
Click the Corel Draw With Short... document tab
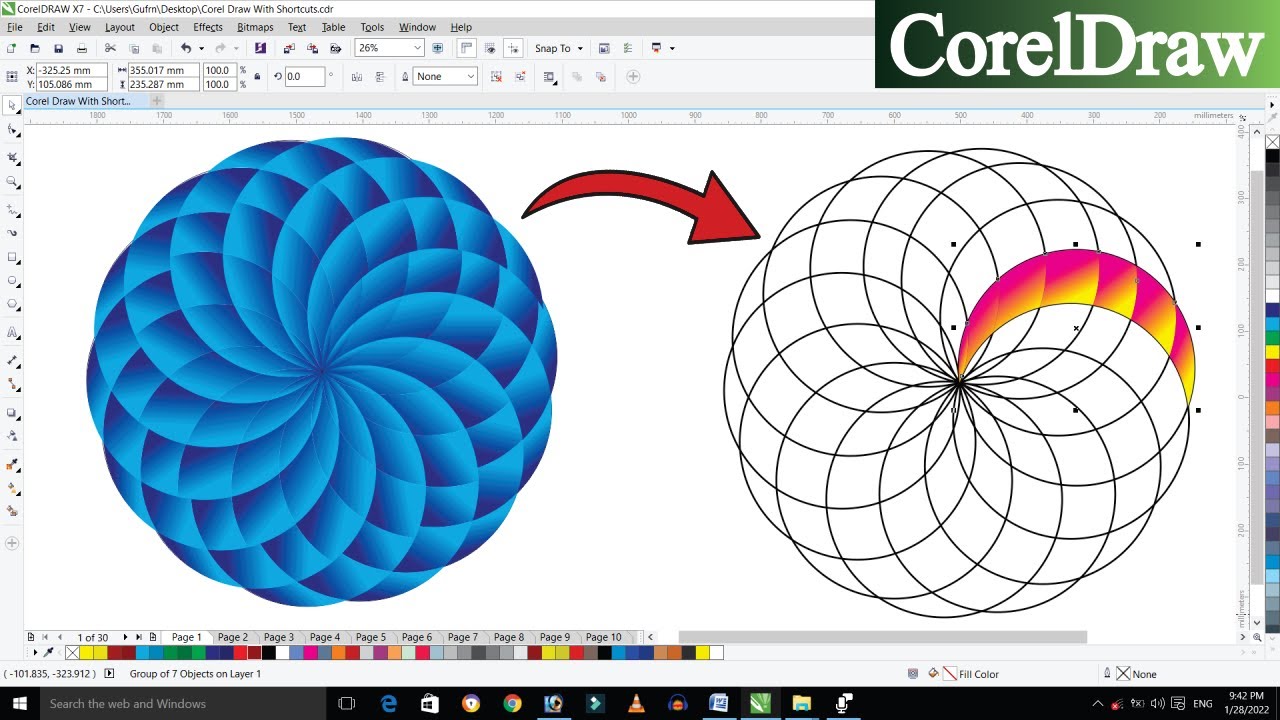tap(78, 101)
